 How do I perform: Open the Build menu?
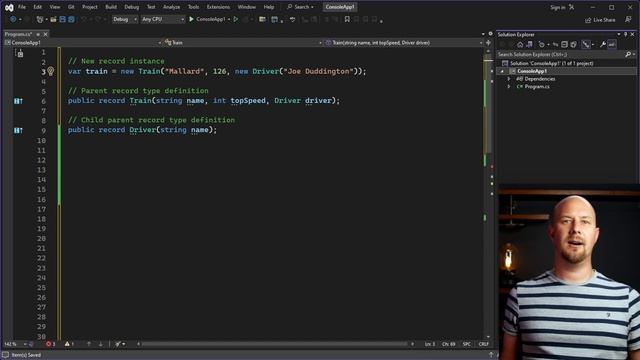[111, 7]
